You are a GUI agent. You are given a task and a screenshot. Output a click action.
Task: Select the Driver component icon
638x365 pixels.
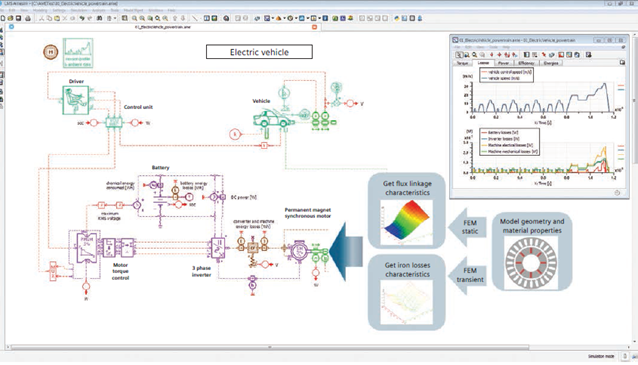tap(76, 100)
